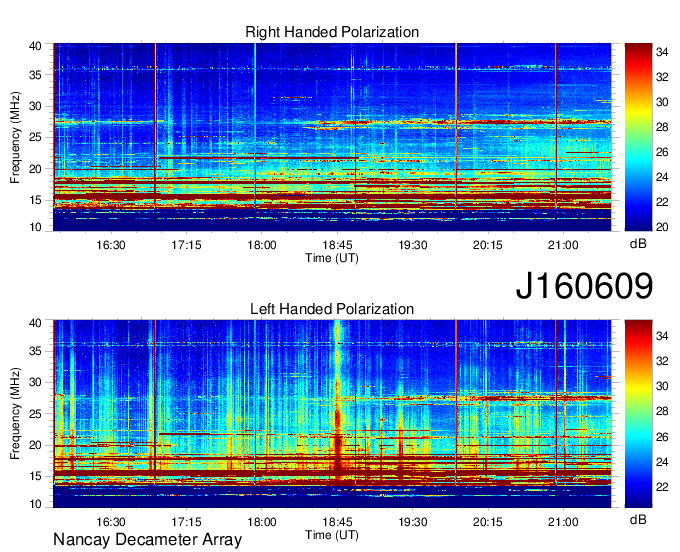
Task: Click the 40 MHz tick of Right Handed plot
Action: [36, 46]
